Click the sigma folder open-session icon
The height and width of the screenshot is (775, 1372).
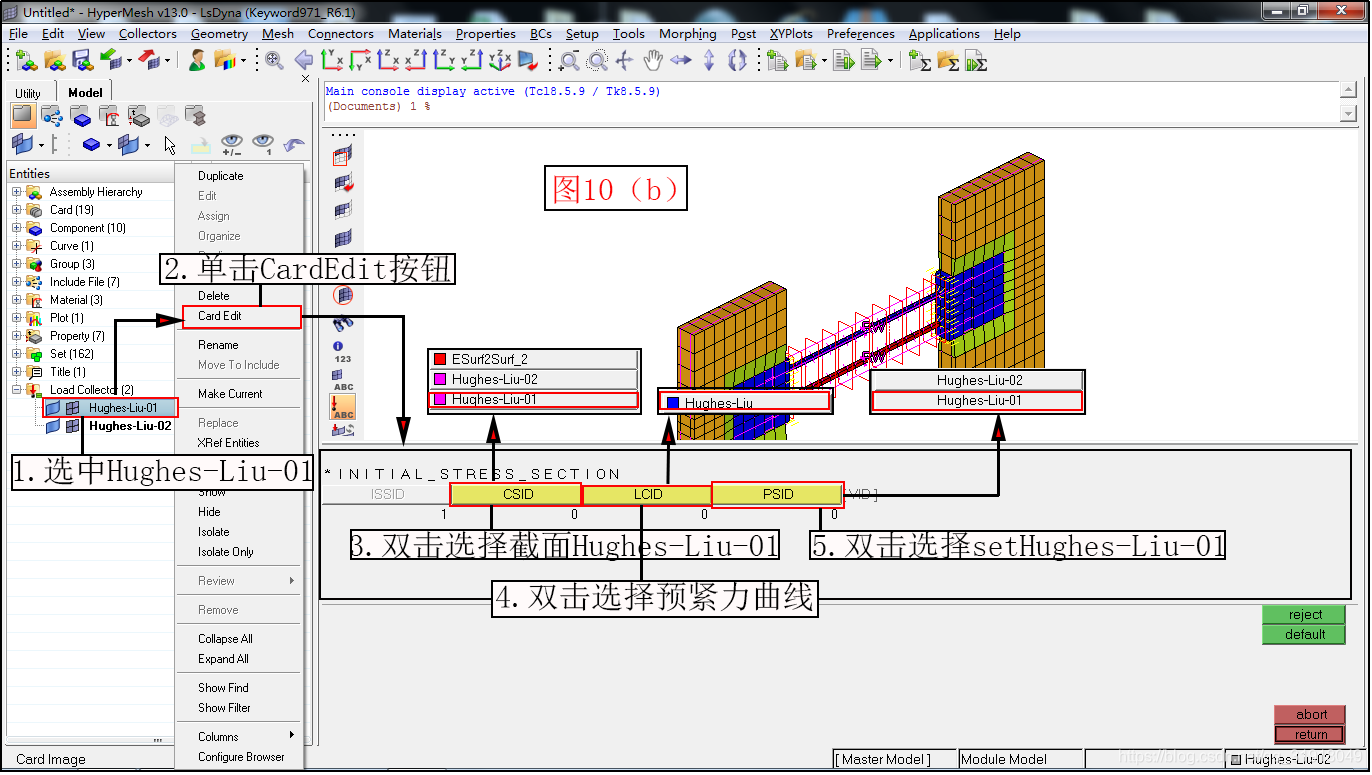[949, 61]
